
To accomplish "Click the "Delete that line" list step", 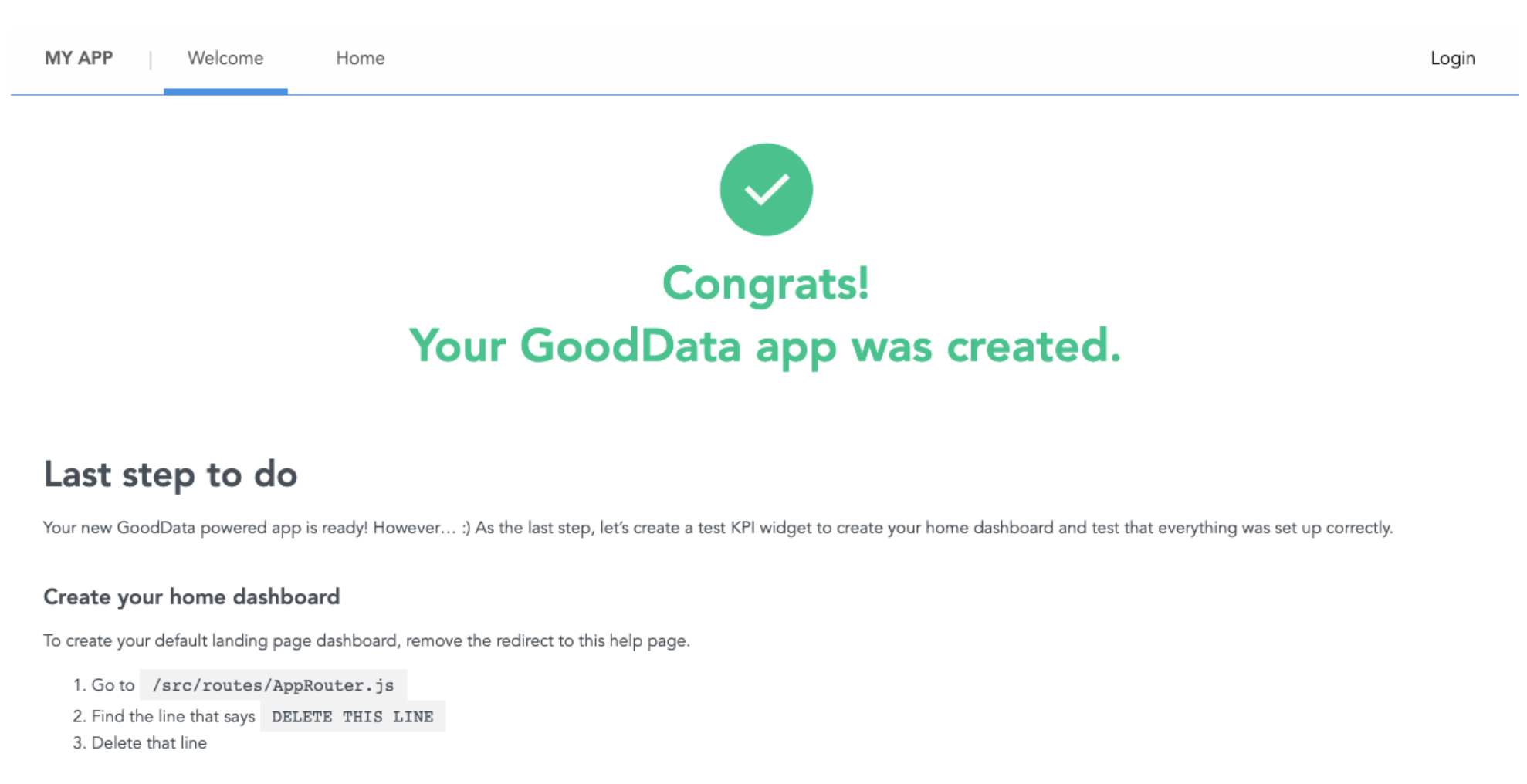I will coord(149,742).
